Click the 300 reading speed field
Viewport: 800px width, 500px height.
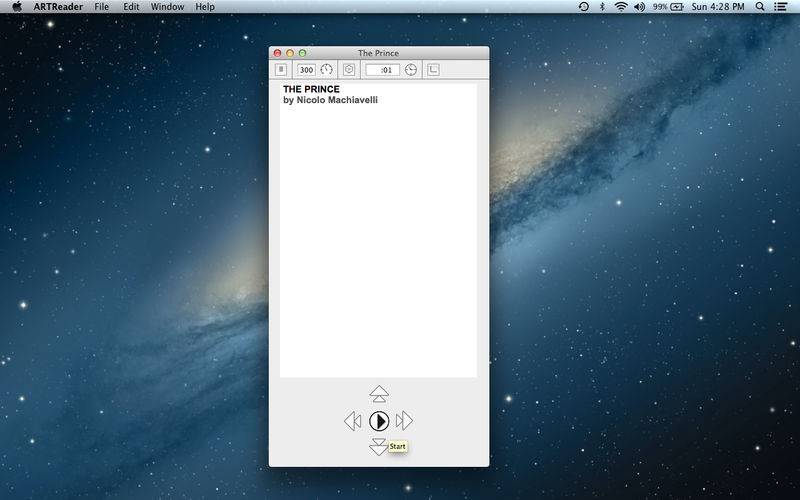[x=306, y=70]
